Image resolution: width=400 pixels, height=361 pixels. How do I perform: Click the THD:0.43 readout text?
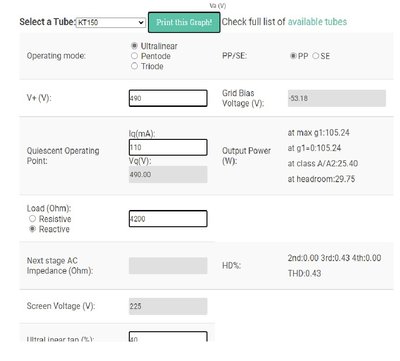(x=304, y=273)
